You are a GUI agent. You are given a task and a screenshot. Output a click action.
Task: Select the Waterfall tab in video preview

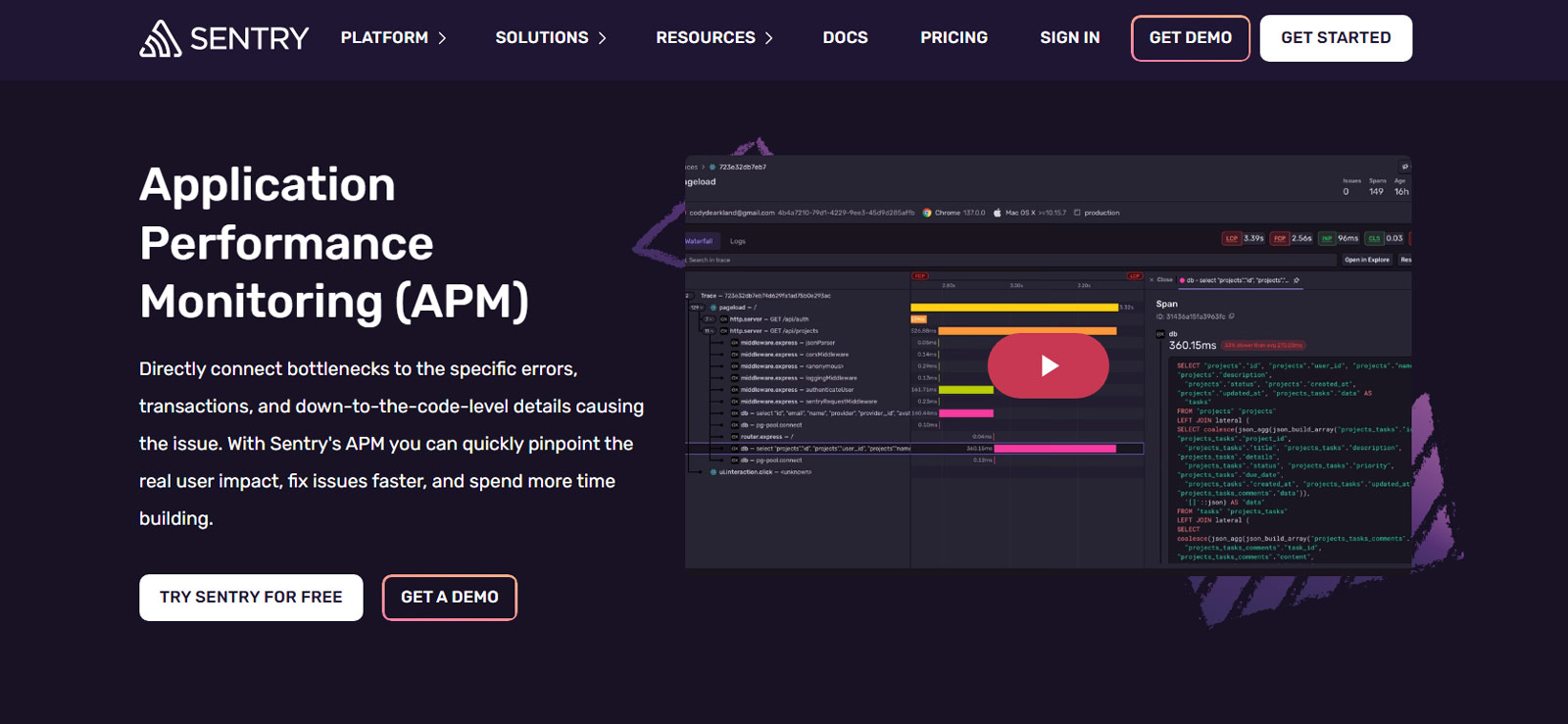[700, 241]
